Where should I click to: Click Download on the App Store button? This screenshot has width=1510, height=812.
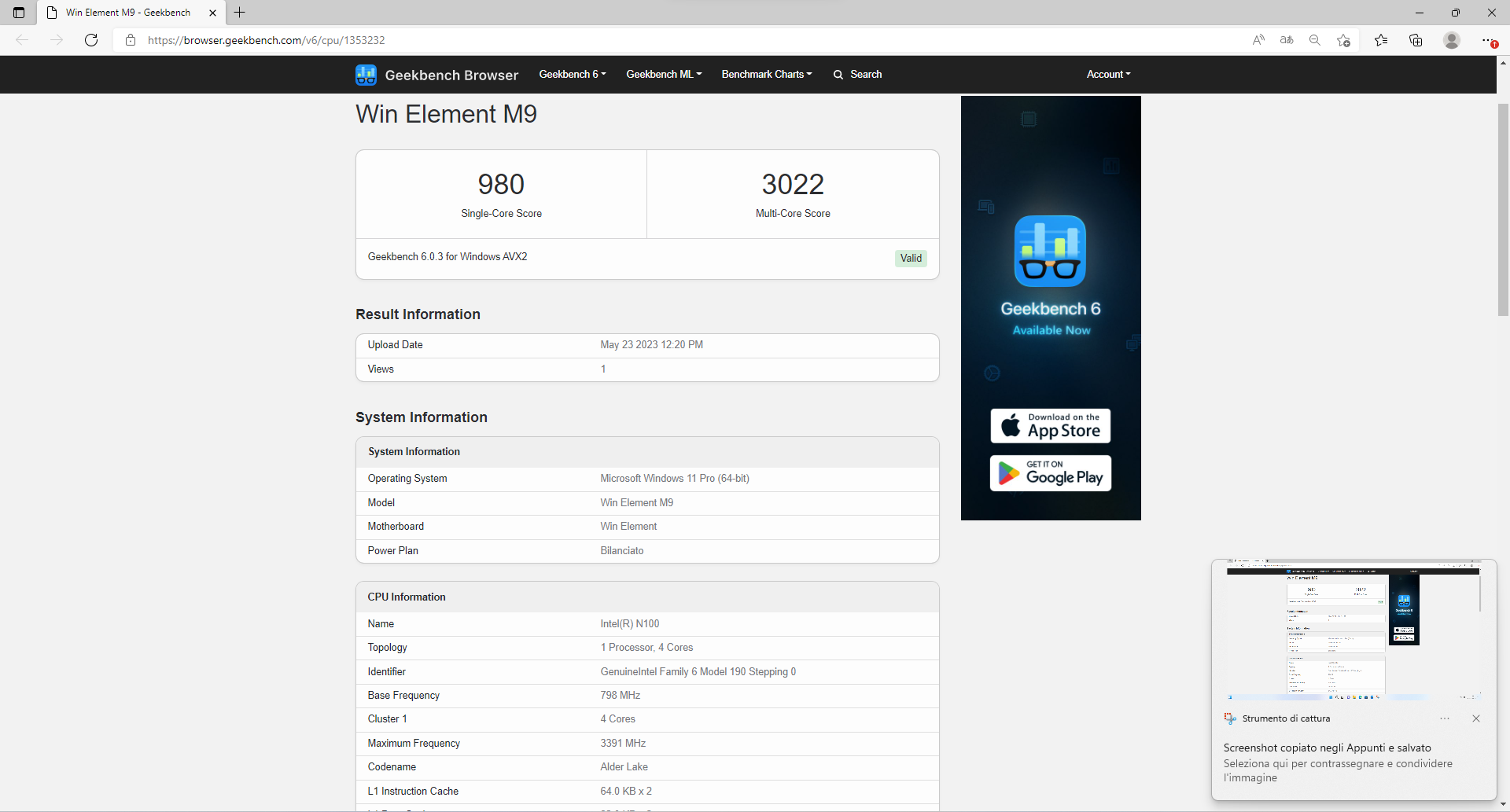(x=1051, y=426)
